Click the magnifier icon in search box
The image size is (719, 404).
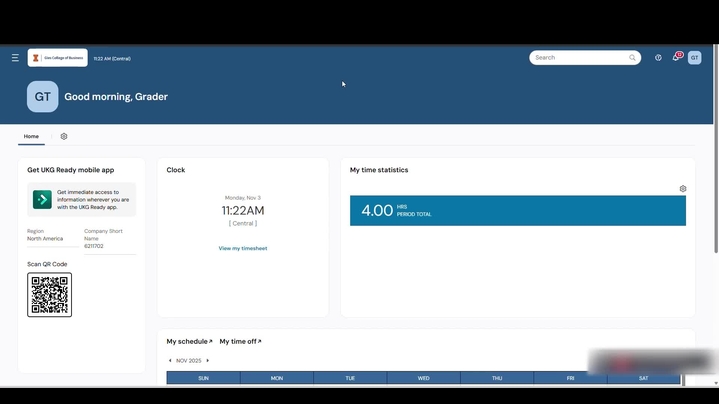coord(632,58)
